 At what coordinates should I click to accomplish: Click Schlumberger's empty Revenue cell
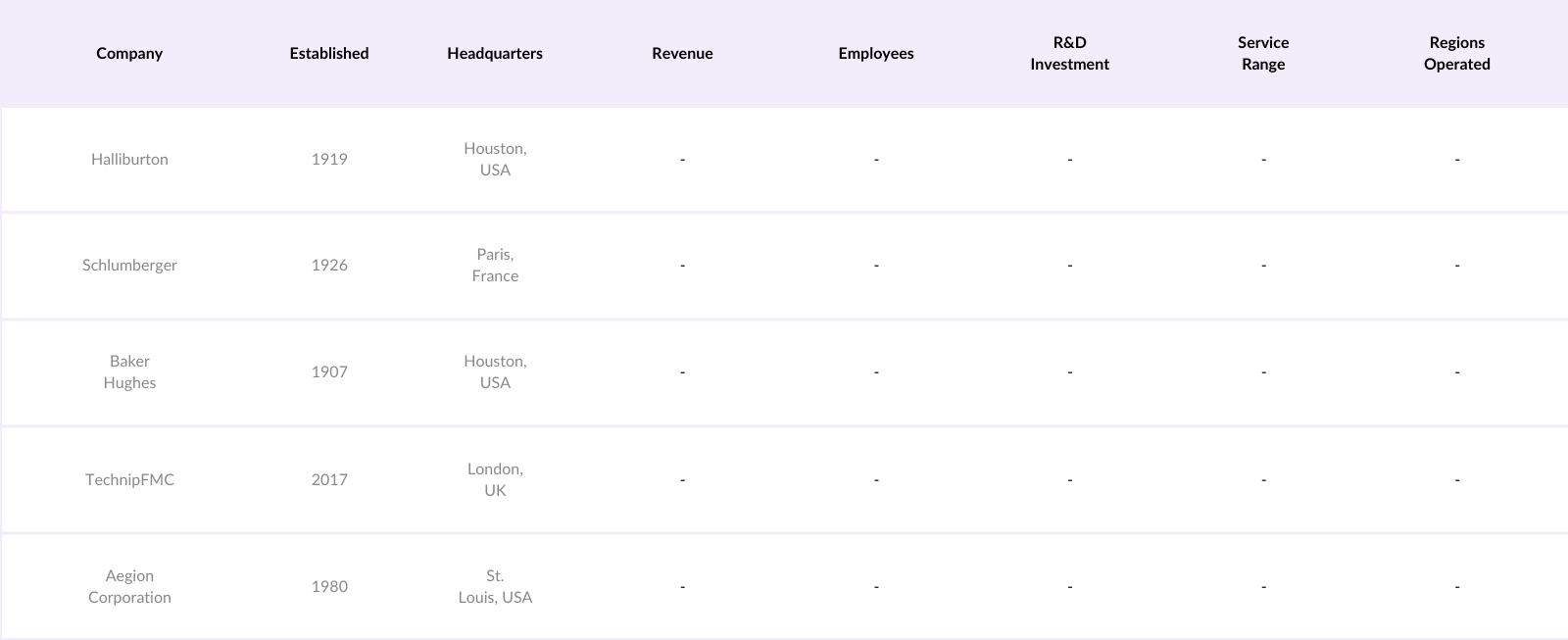pyautogui.click(x=682, y=266)
